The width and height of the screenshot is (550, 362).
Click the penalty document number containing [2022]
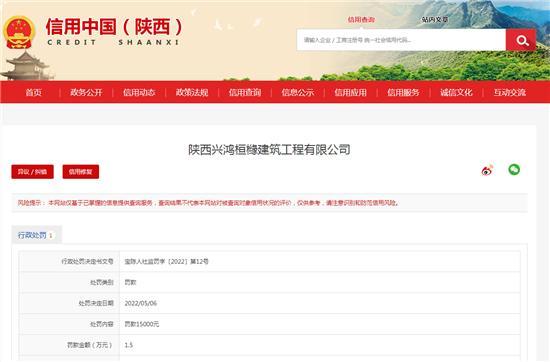(x=167, y=262)
